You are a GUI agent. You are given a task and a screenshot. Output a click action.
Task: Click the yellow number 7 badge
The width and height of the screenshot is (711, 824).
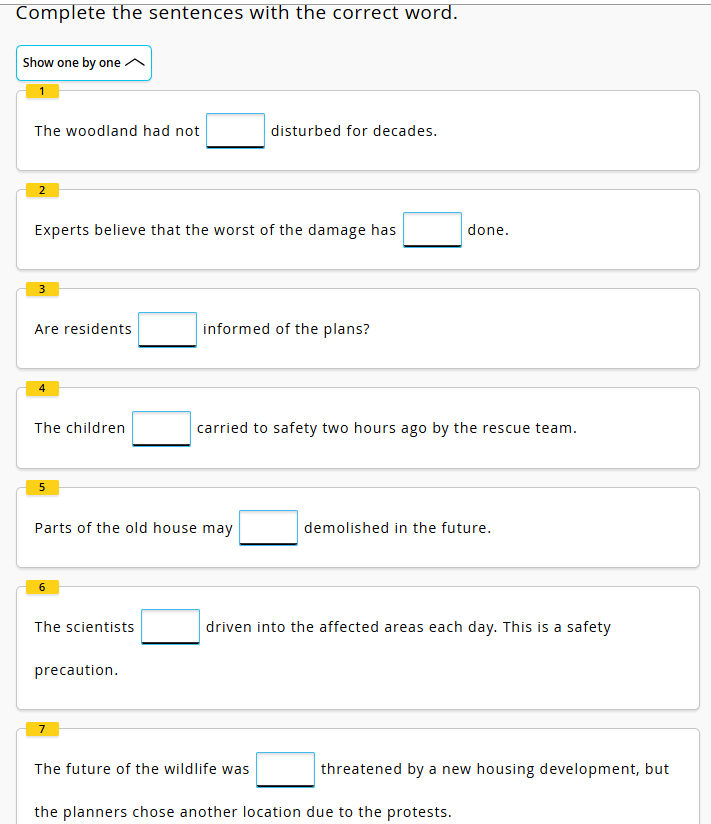click(x=42, y=728)
